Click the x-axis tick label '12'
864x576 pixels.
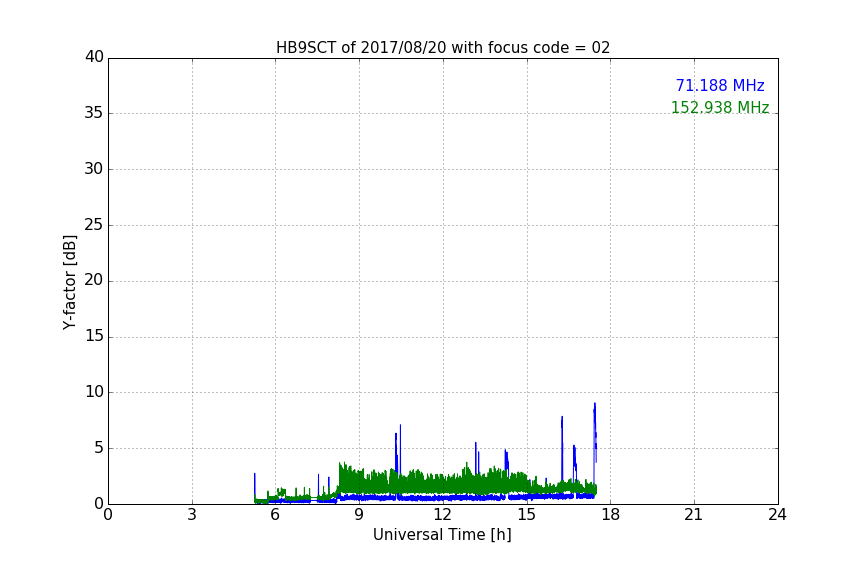[443, 515]
